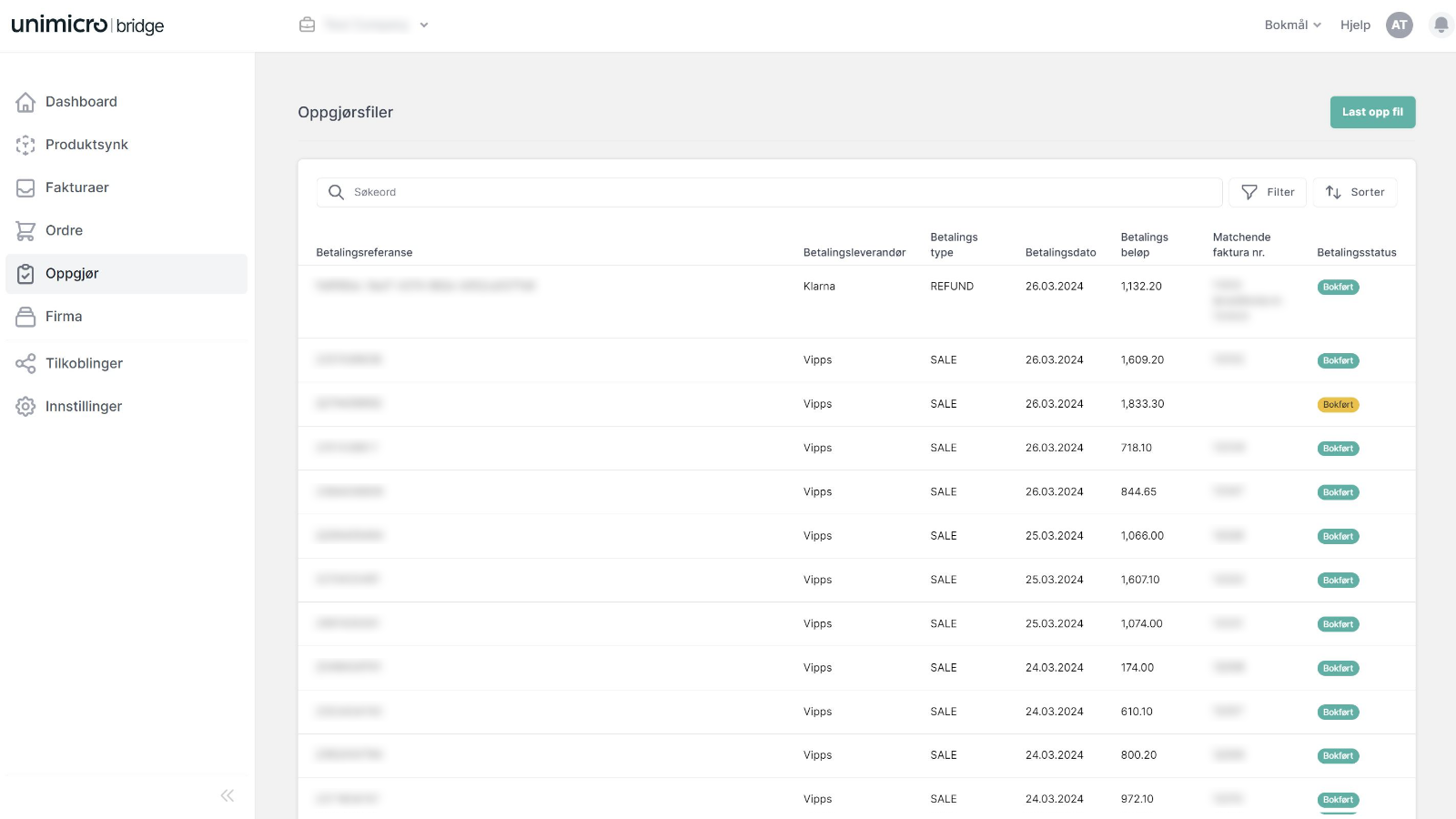Select the Oppgjør clipboard icon

click(x=25, y=274)
